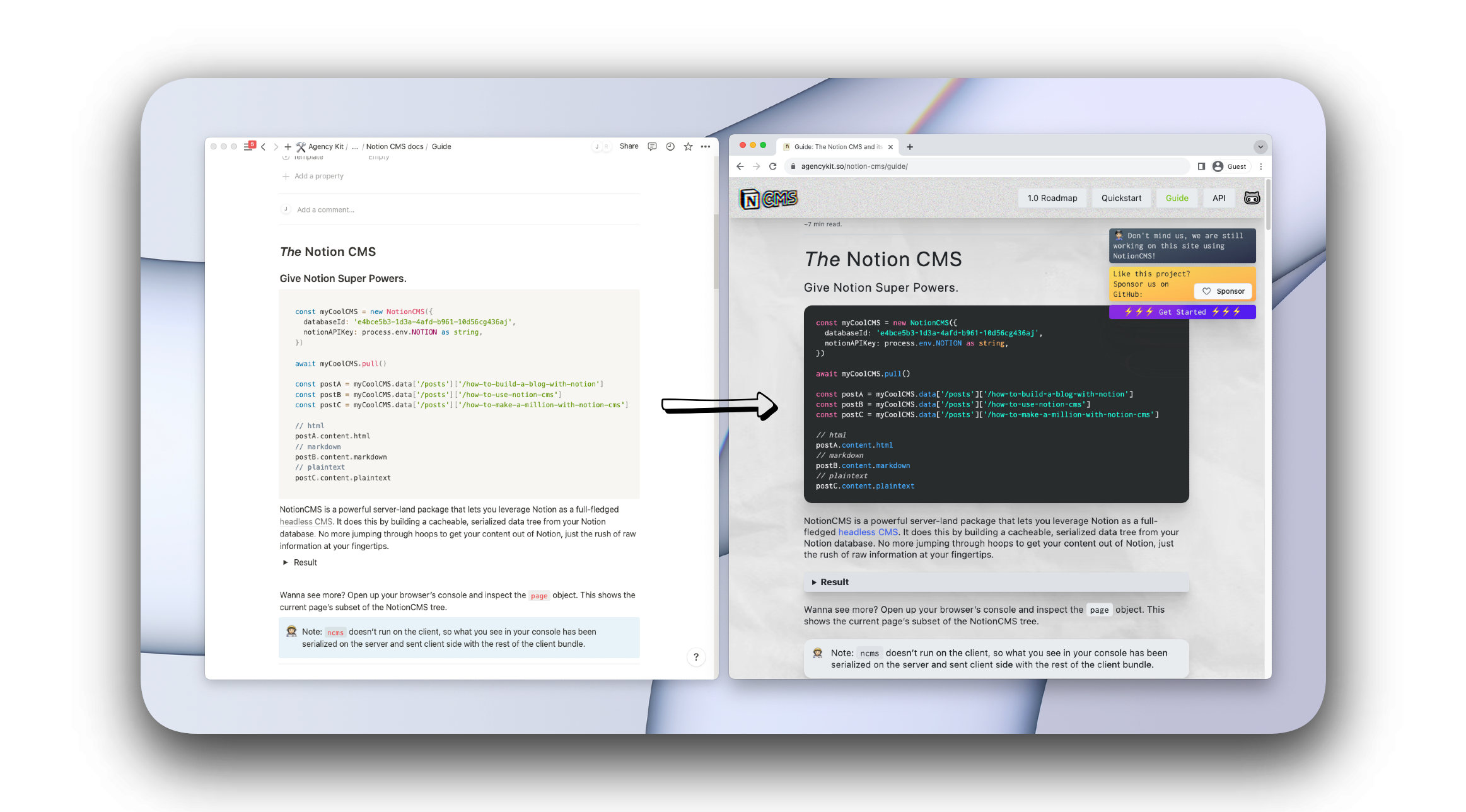The height and width of the screenshot is (812, 1466).
Task: Open the Quickstart nav item
Action: [x=1121, y=198]
